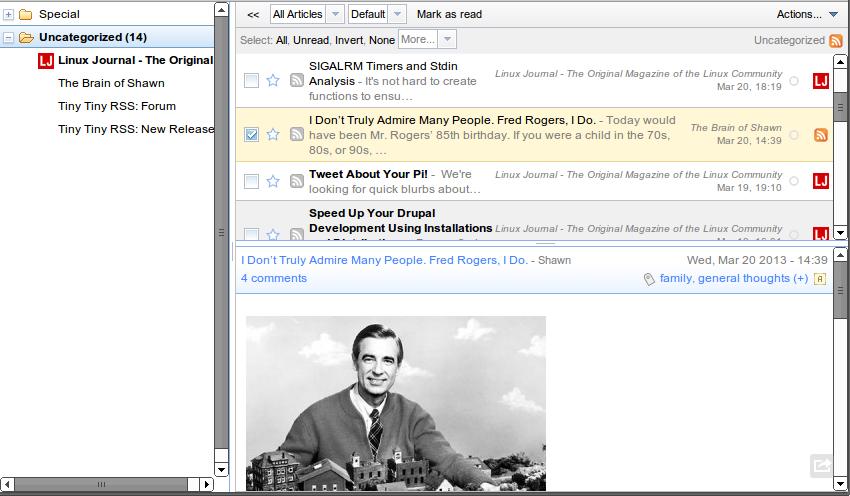Screen dimensions: 850x496
Task: Uncheck the Fred Rogers article checkbox
Action: 251,134
